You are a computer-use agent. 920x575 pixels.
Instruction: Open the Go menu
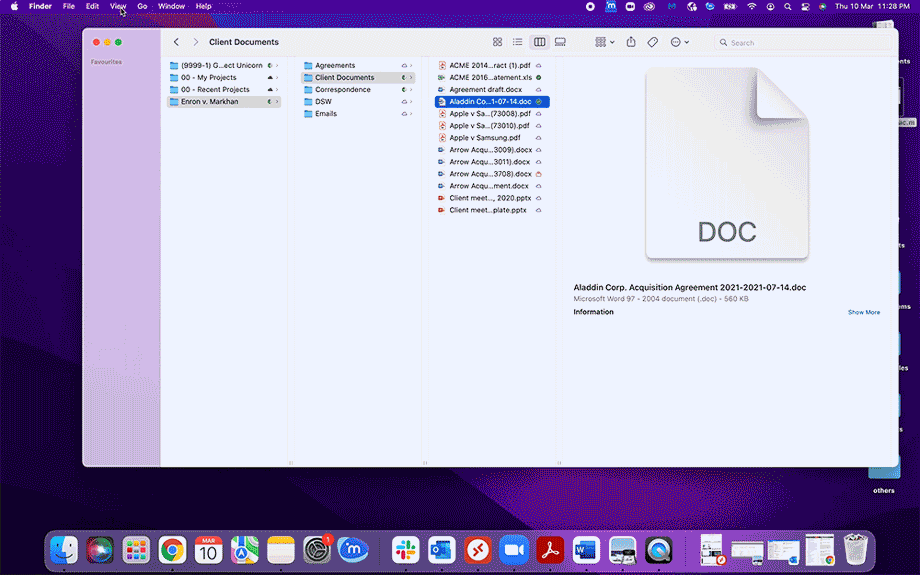coord(142,6)
